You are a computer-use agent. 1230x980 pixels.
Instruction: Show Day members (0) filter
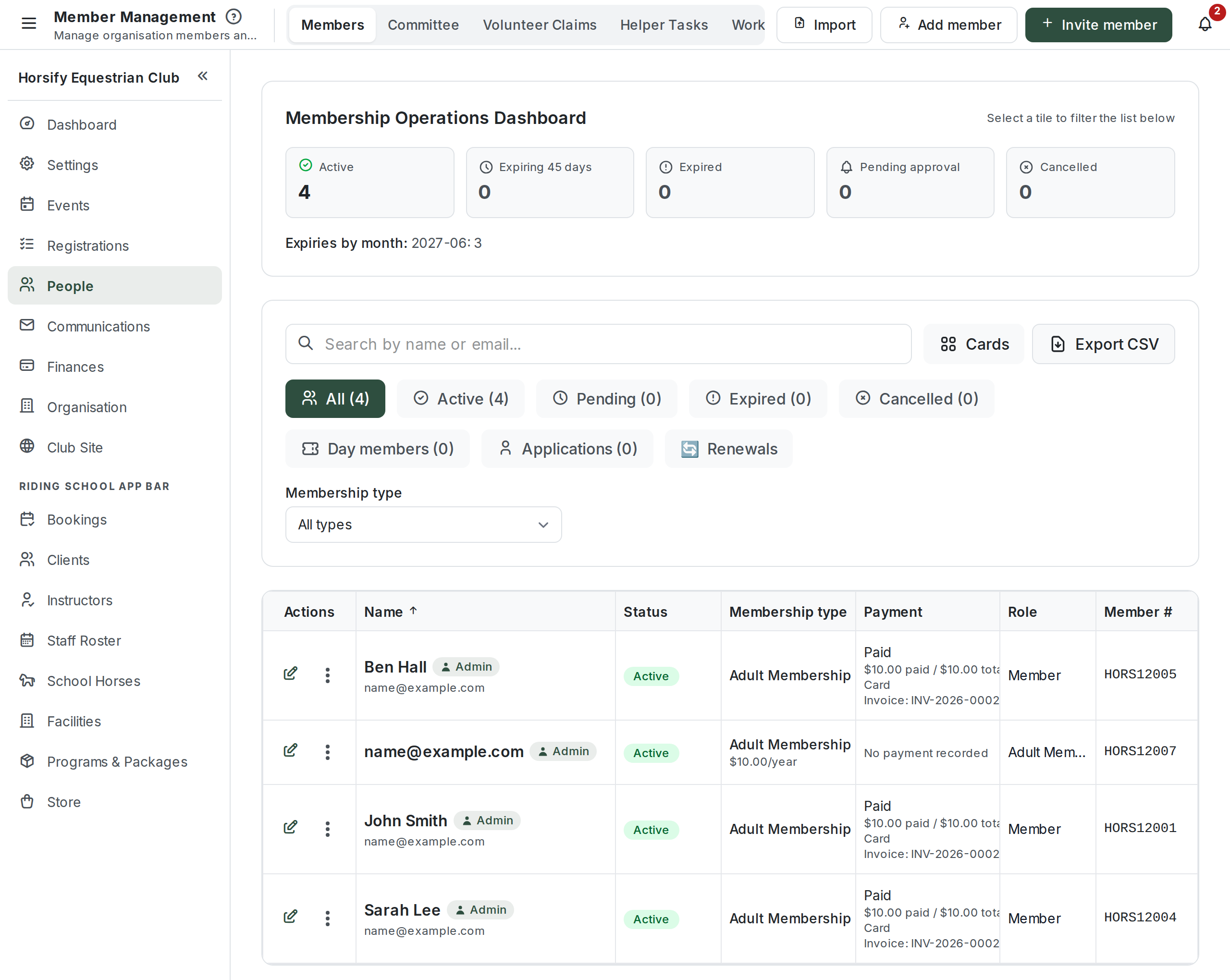pos(378,449)
